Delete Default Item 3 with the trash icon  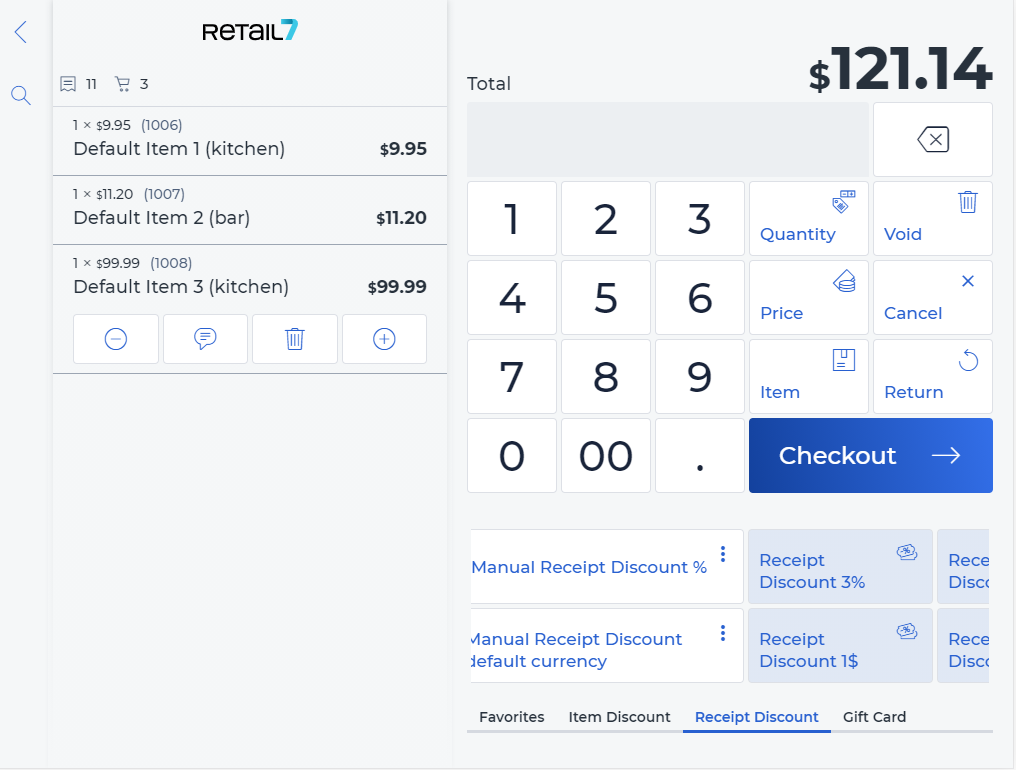click(295, 339)
